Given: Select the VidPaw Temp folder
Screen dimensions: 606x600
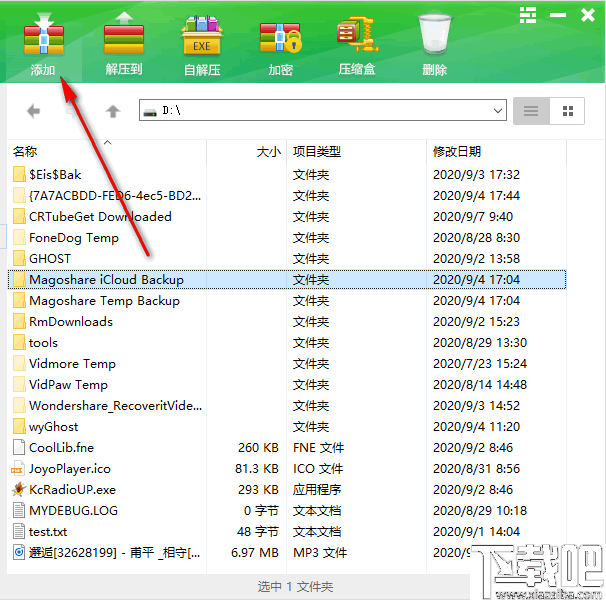Looking at the screenshot, I should pyautogui.click(x=68, y=385).
